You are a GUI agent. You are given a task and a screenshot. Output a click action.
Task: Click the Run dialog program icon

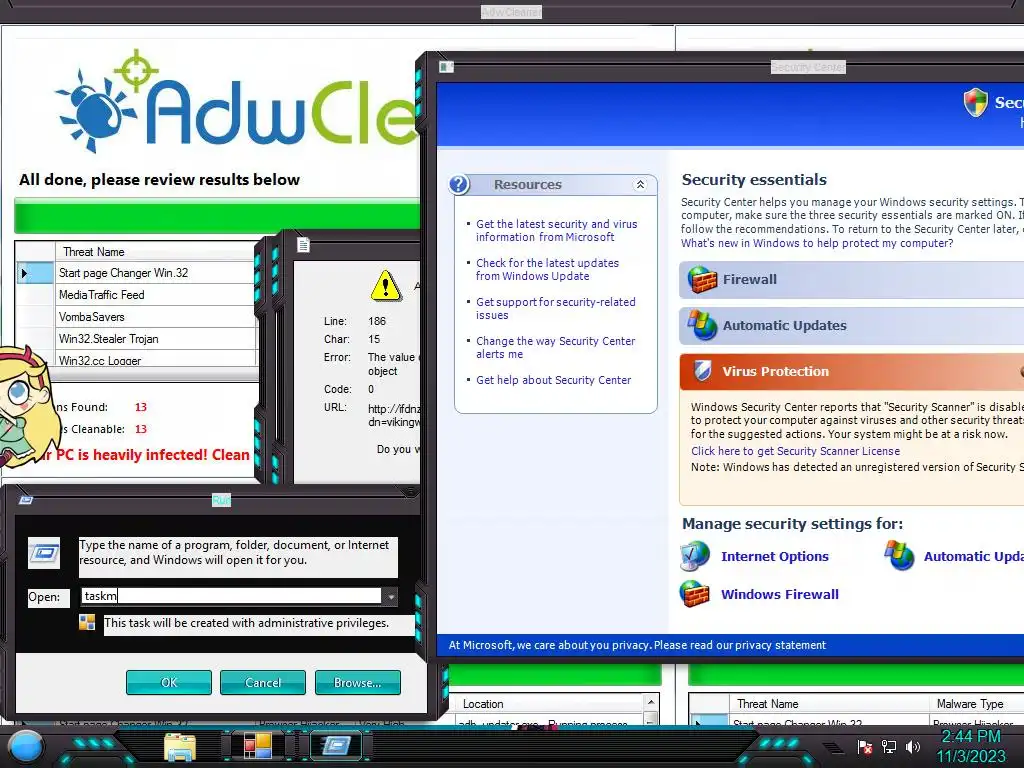(x=44, y=553)
